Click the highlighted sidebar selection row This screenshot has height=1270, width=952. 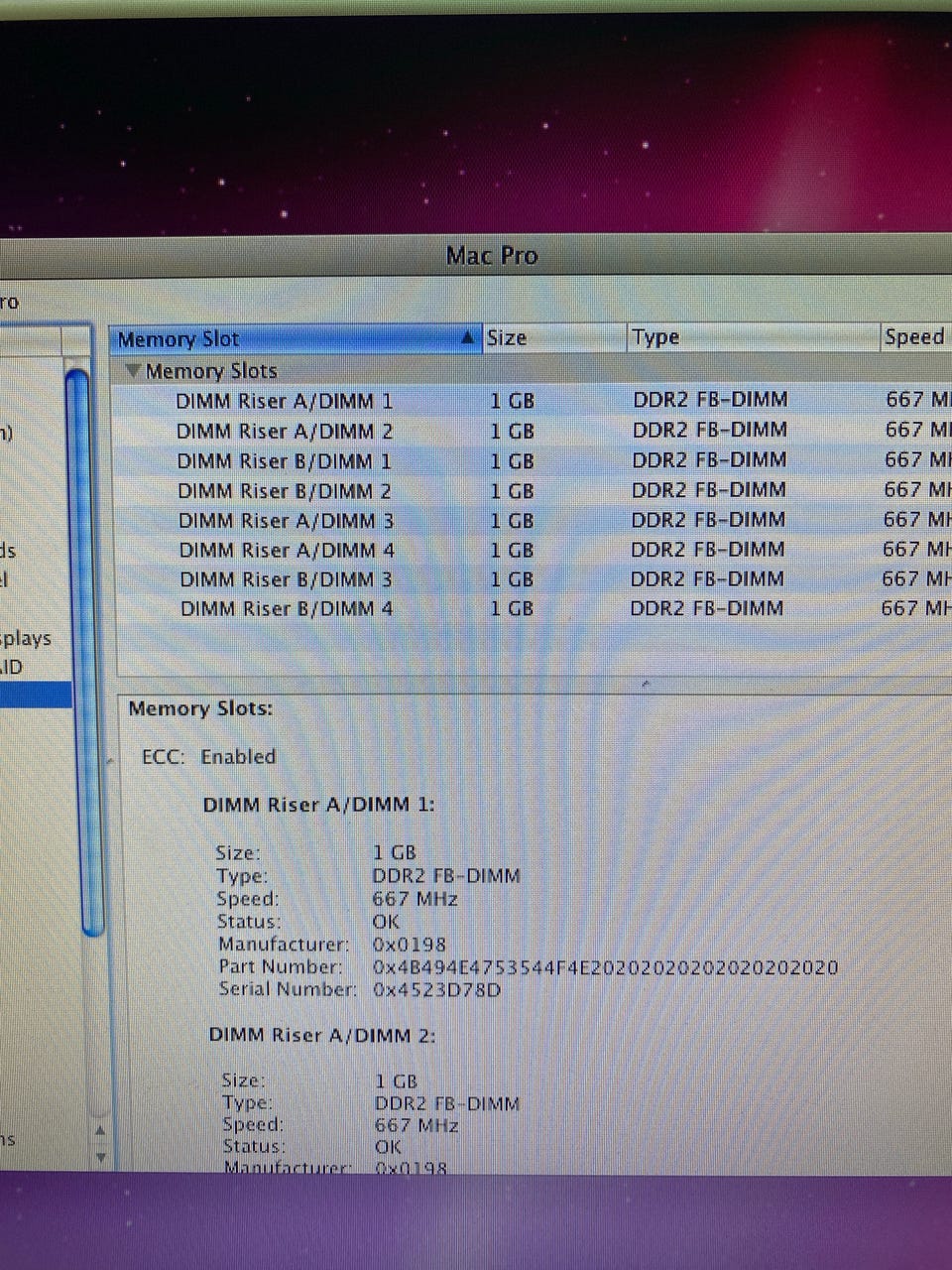pyautogui.click(x=36, y=695)
